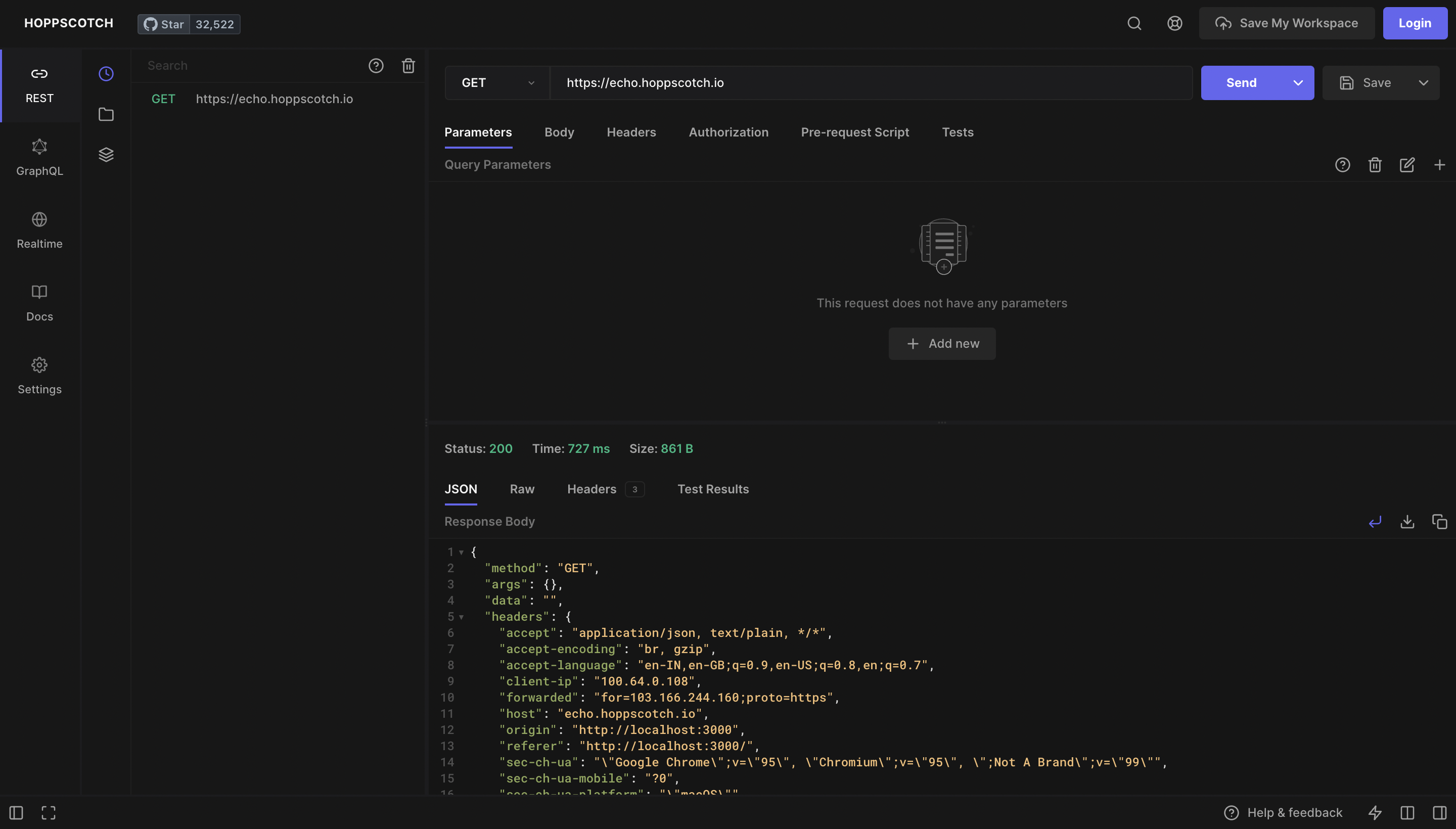Open the Environments layers icon
The height and width of the screenshot is (829, 1456).
coord(106,155)
